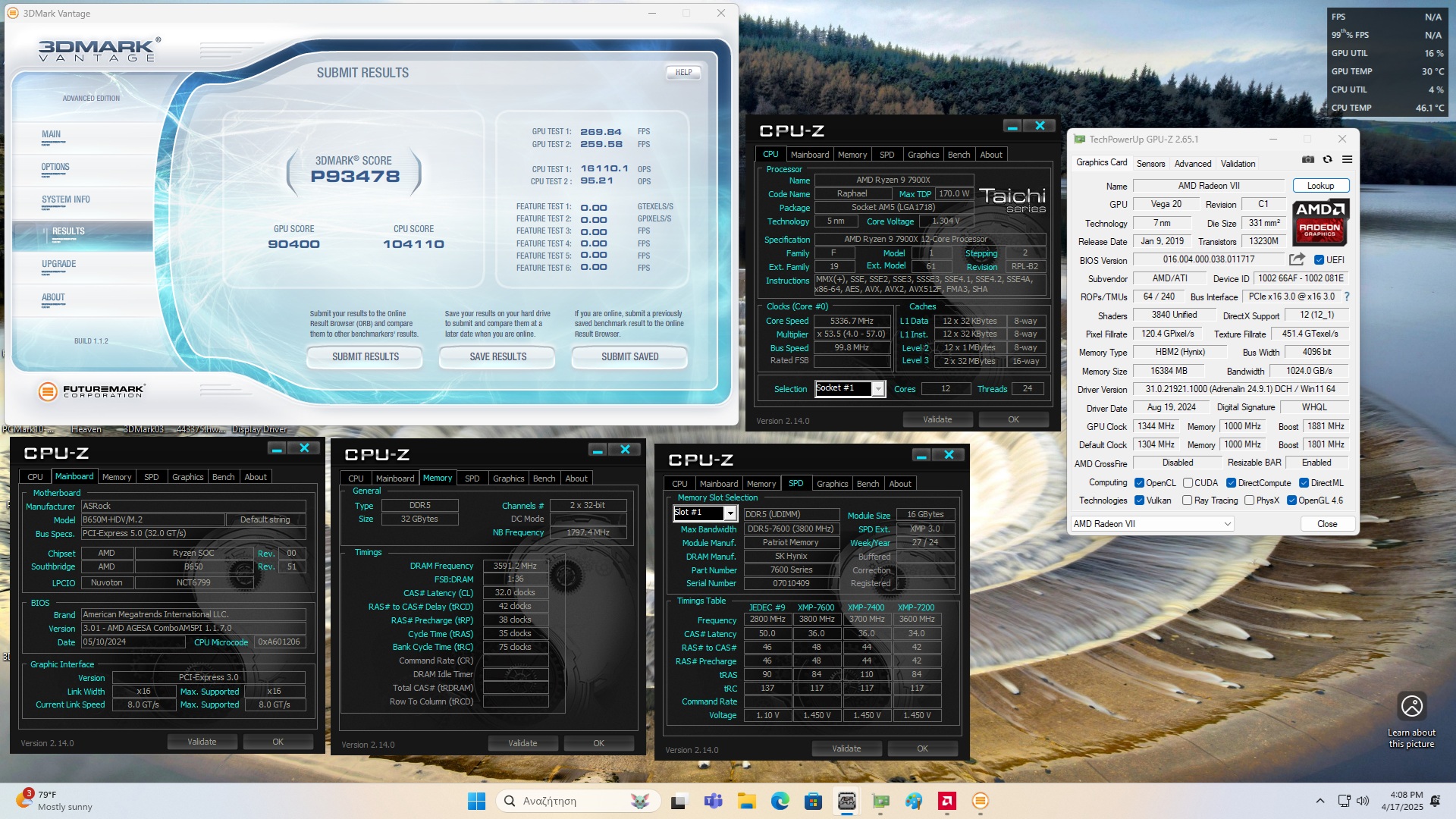Click the BIOS export share icon in GPU-Z
This screenshot has height=819, width=1456.
pos(1297,259)
